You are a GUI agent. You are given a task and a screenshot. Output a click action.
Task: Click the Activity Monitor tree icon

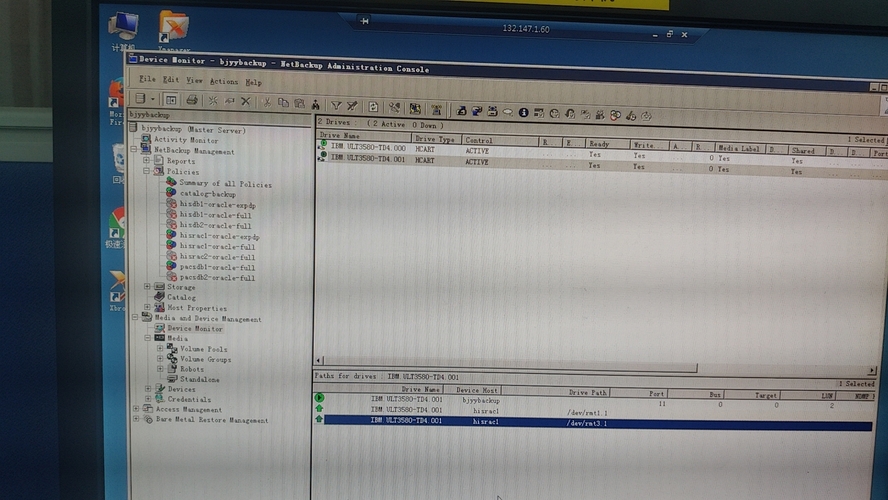pyautogui.click(x=146, y=139)
